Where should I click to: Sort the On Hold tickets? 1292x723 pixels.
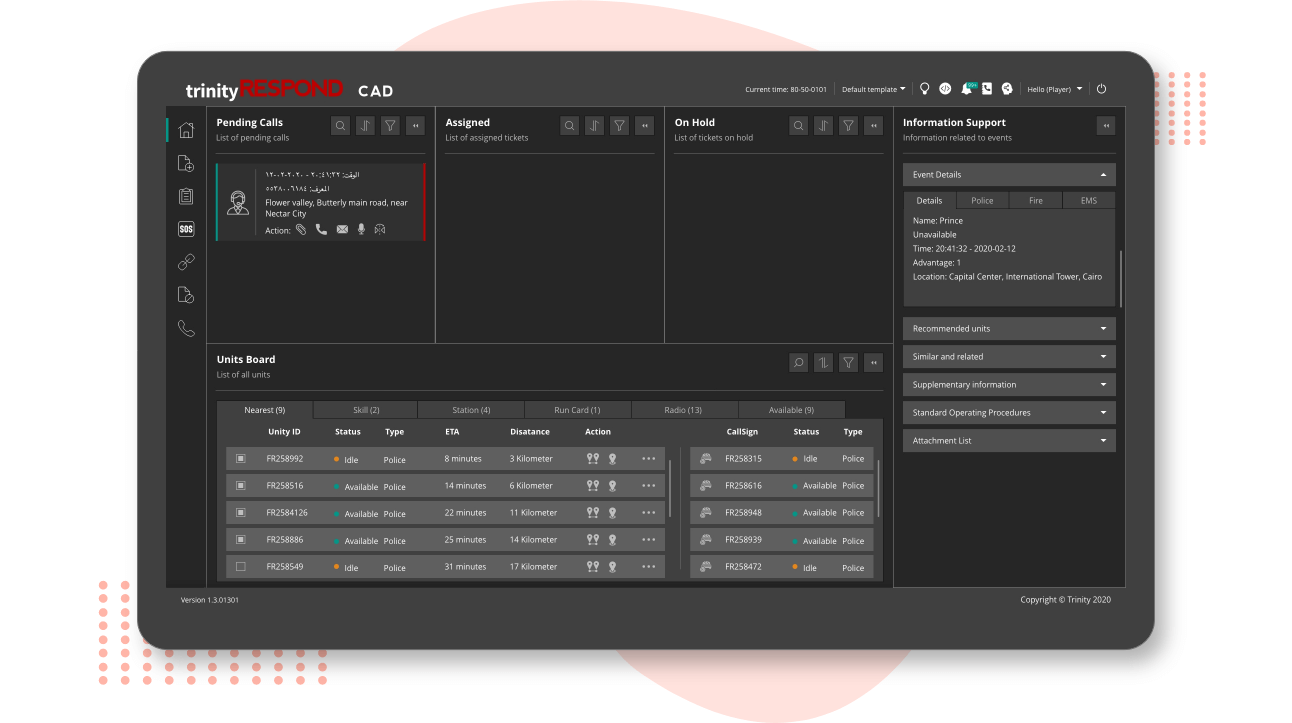tap(824, 125)
